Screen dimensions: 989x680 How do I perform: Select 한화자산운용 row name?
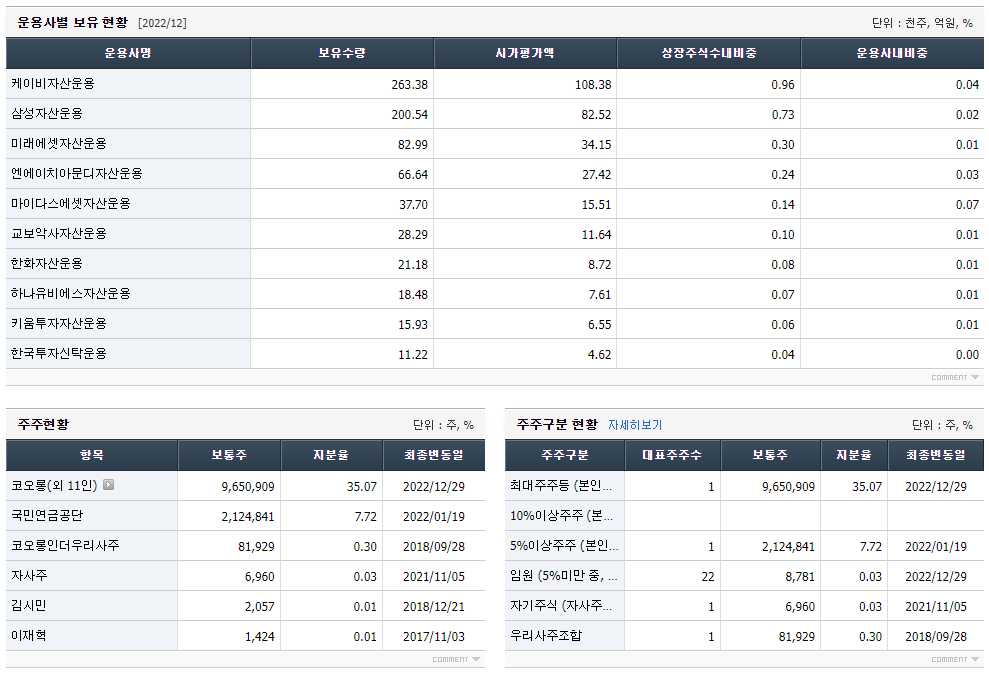pyautogui.click(x=47, y=264)
